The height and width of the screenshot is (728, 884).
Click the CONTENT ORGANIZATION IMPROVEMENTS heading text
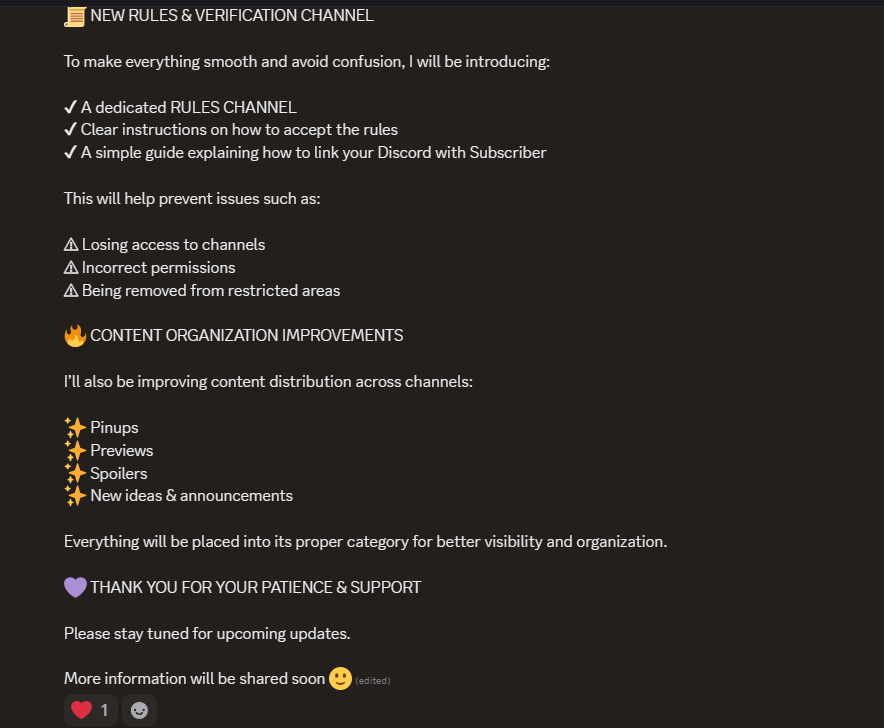246,336
